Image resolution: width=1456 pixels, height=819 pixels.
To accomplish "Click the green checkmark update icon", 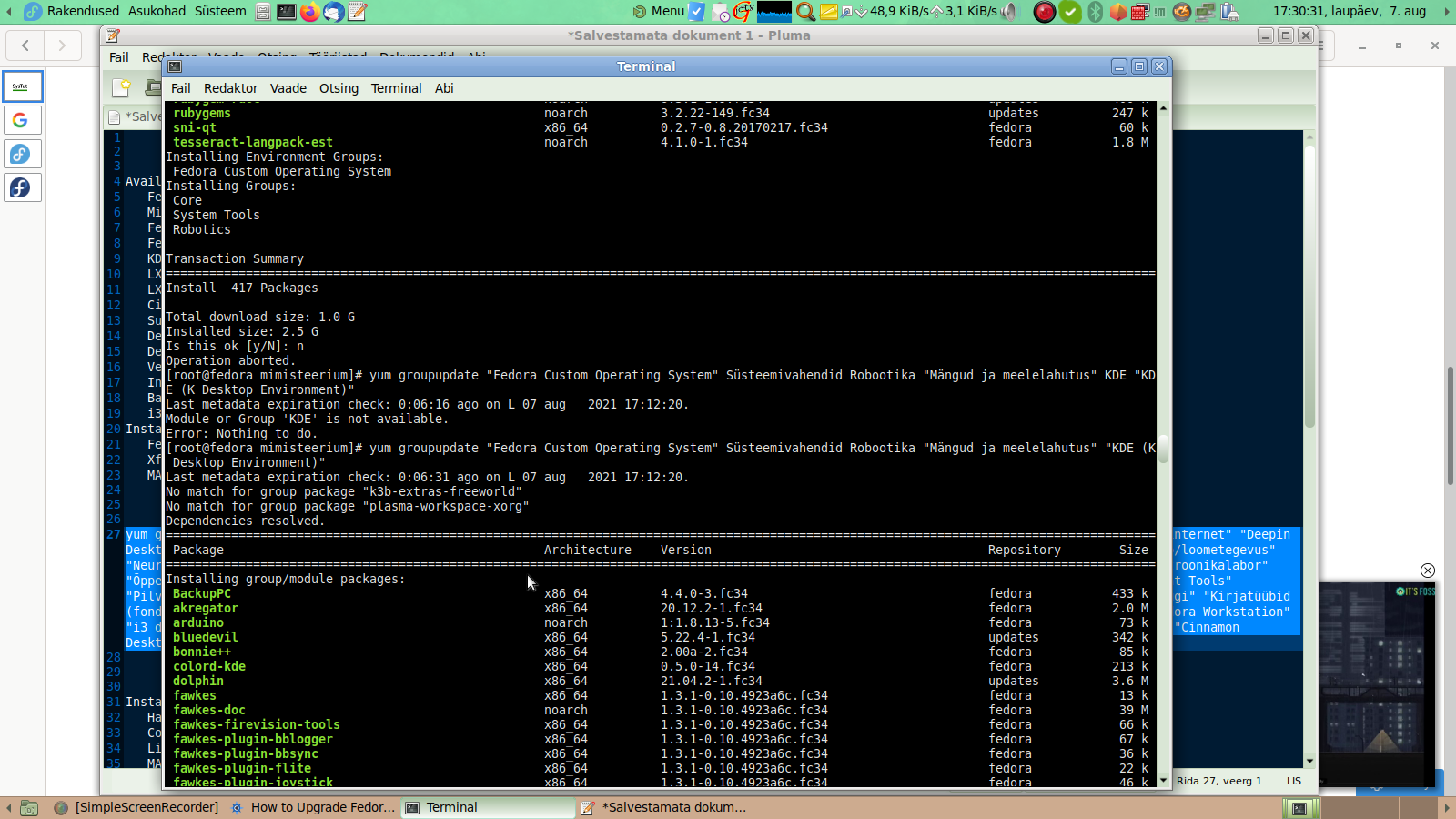I will pos(1070,12).
